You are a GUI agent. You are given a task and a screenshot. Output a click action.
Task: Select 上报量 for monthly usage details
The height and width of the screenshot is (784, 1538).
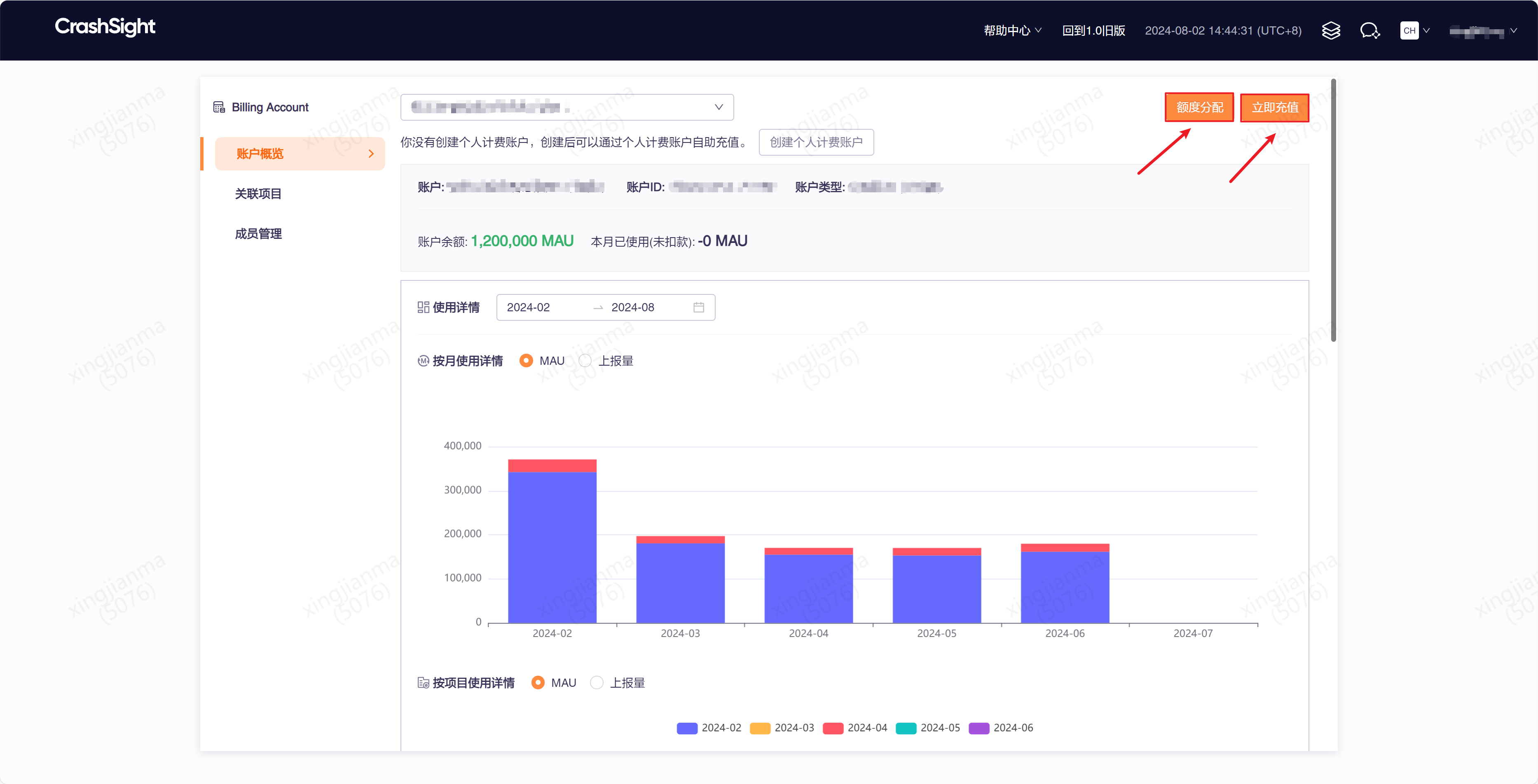pos(585,361)
